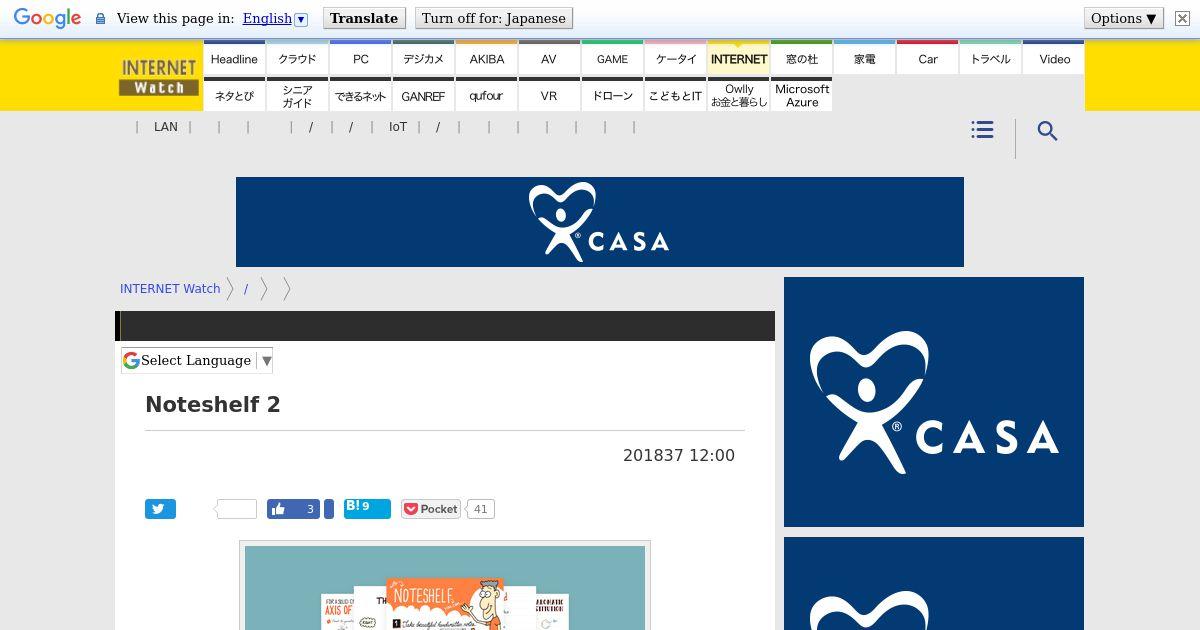Turn off translation for Japanese
The width and height of the screenshot is (1200, 630).
(493, 18)
